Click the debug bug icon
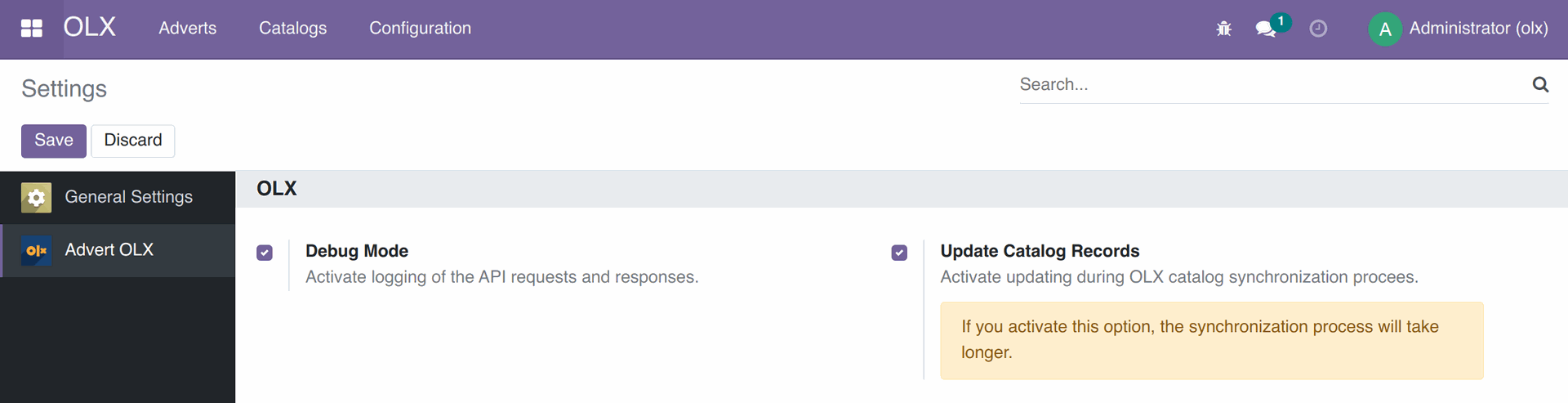This screenshot has width=1568, height=403. click(1223, 29)
